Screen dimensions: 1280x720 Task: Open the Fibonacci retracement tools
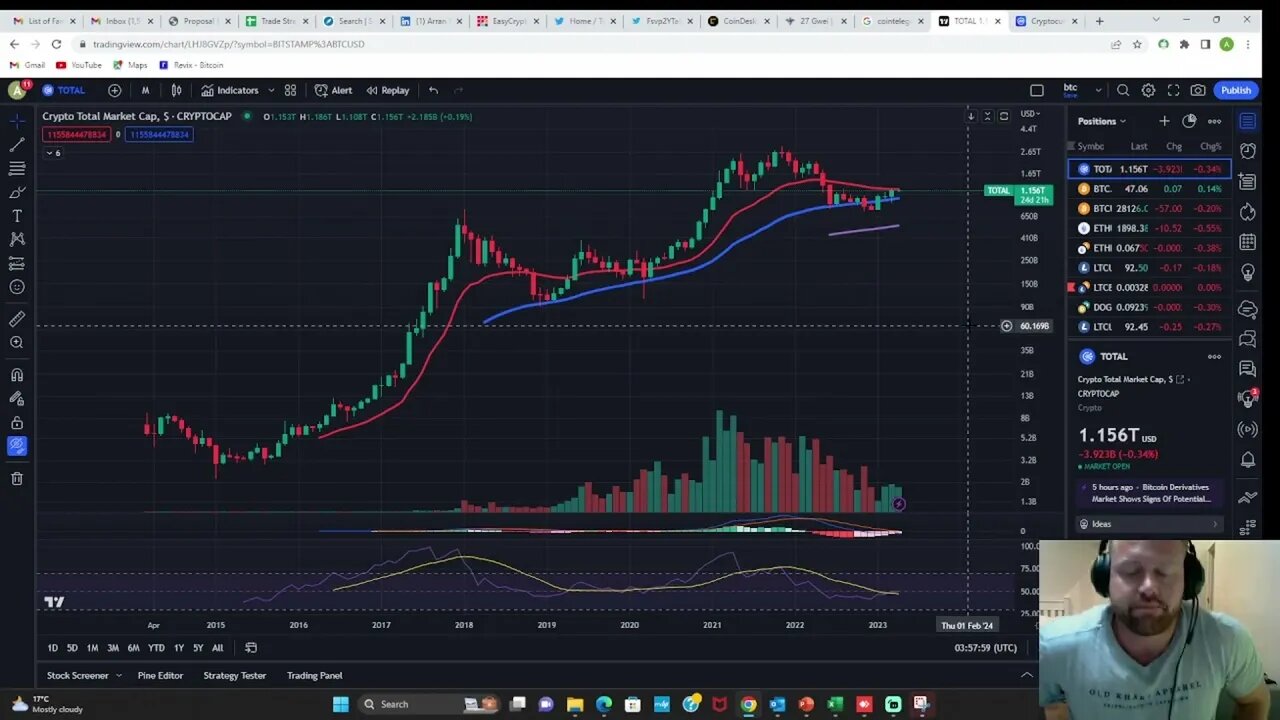(17, 168)
